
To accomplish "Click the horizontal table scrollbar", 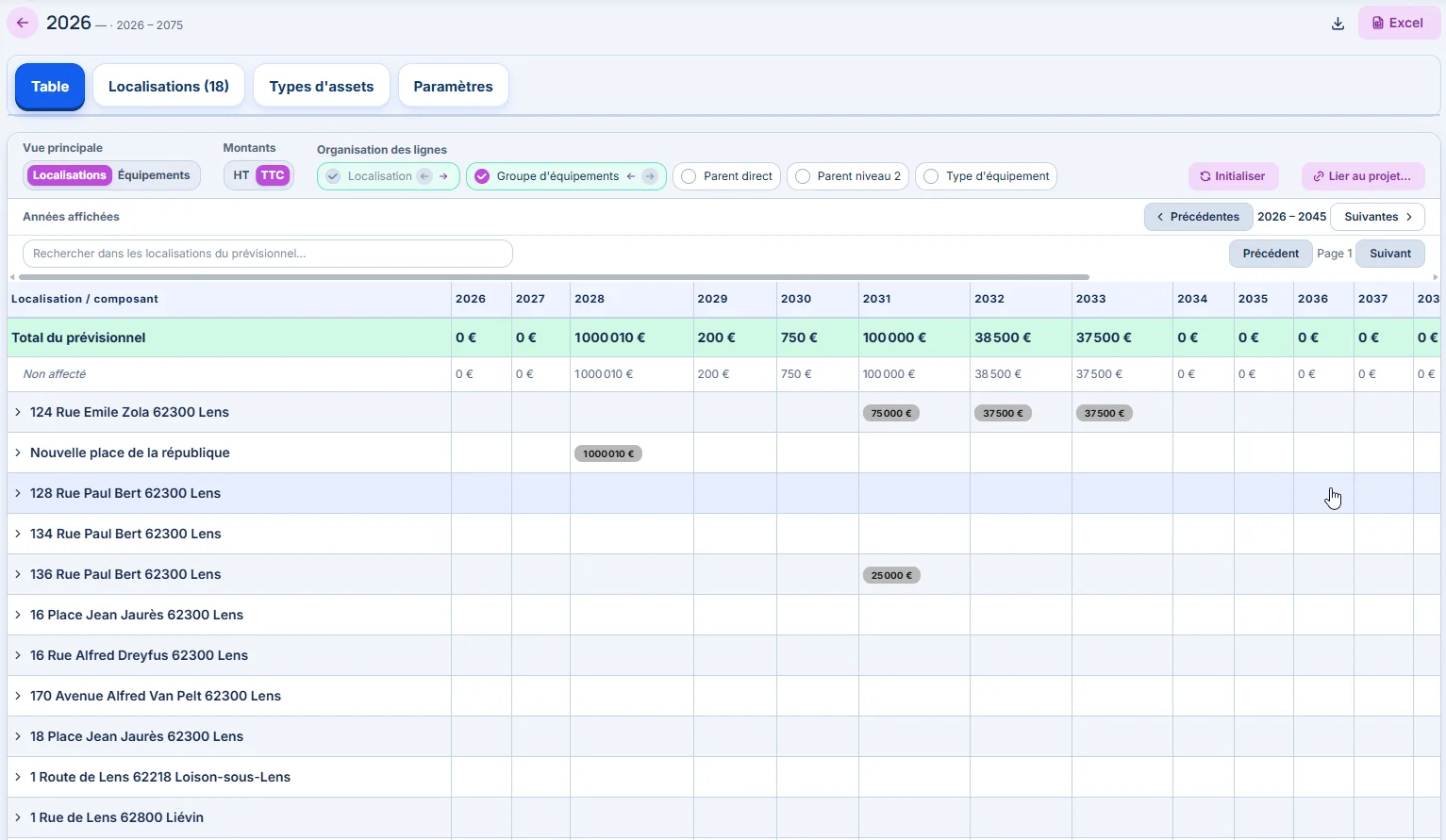I will (x=555, y=277).
